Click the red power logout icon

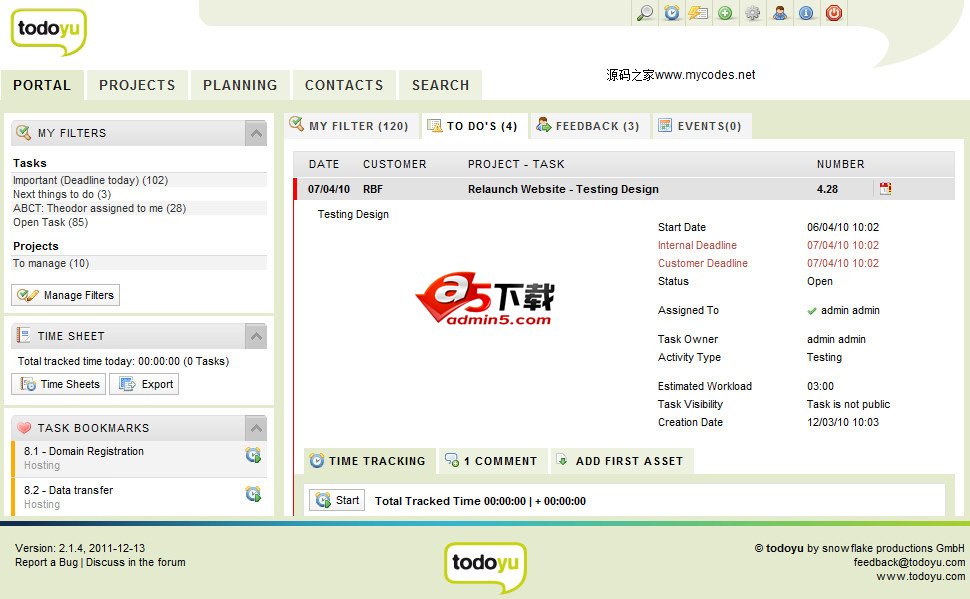tap(833, 13)
